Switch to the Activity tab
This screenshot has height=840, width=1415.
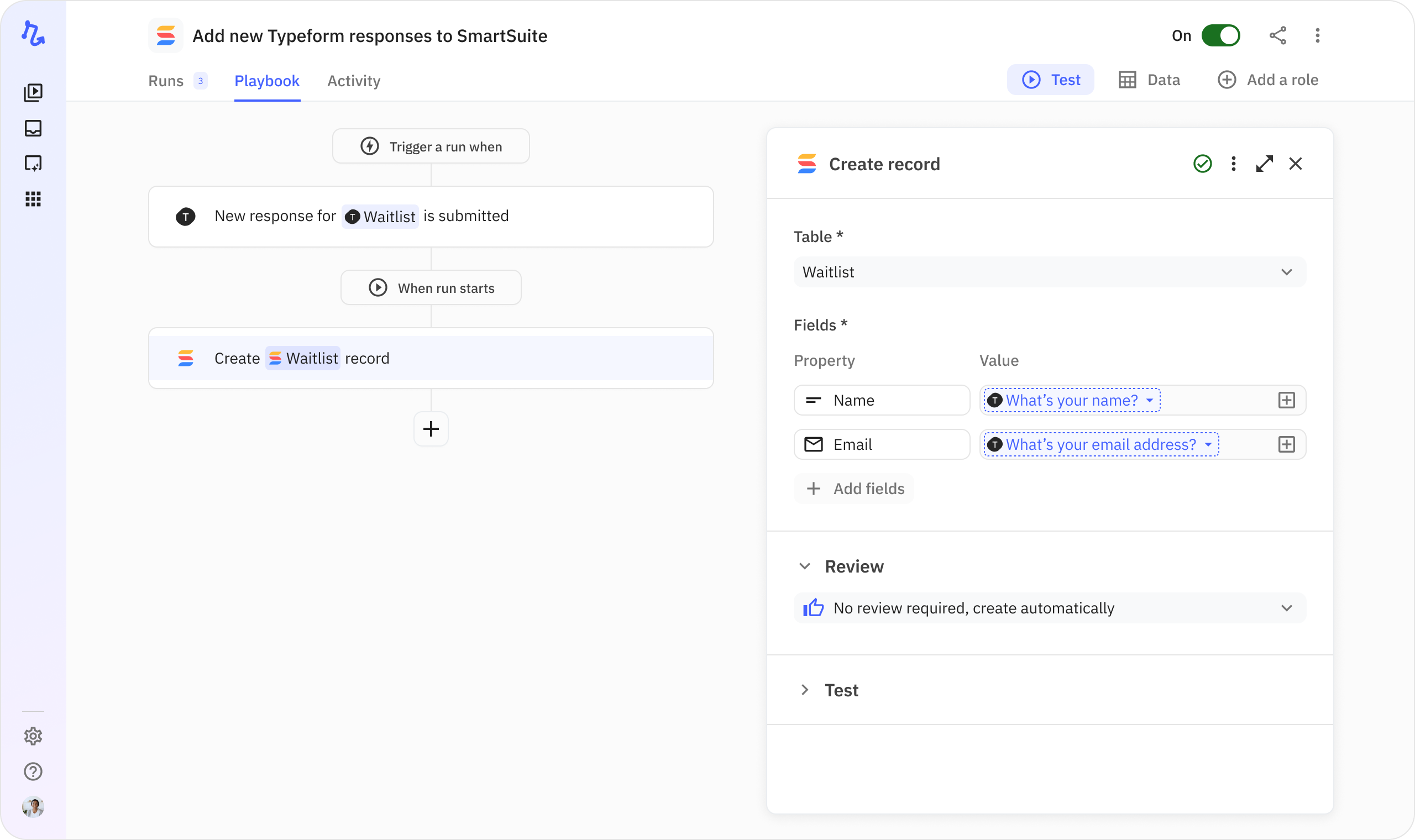(353, 80)
